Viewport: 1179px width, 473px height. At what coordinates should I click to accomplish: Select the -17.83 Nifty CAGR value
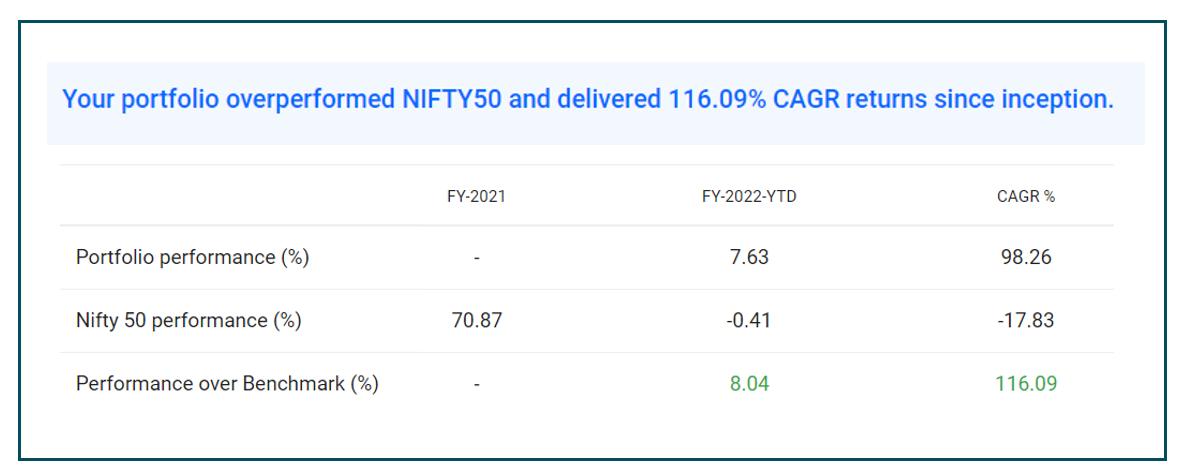tap(1026, 321)
